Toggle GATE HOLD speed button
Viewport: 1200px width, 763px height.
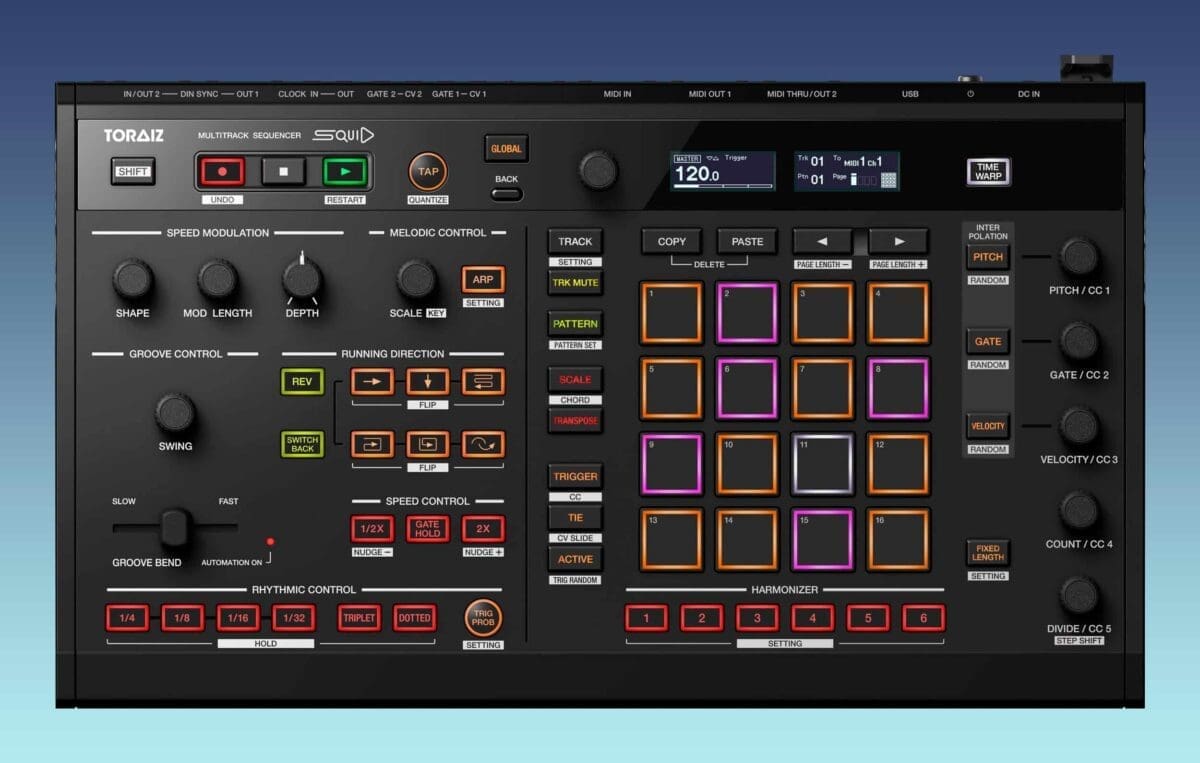click(x=428, y=529)
